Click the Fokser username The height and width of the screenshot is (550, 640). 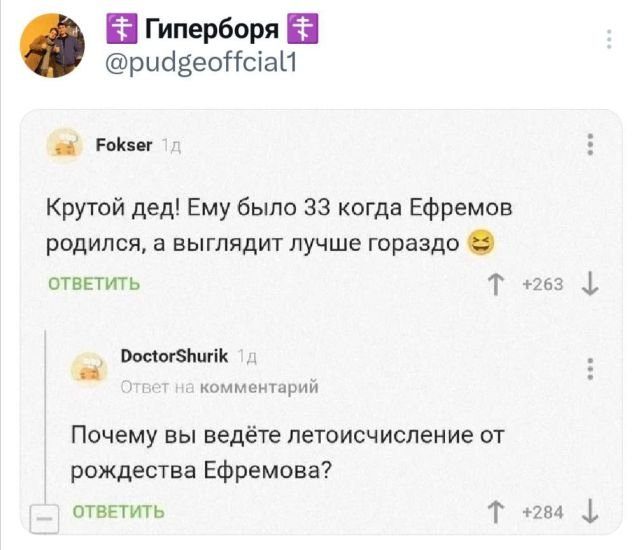coord(125,146)
